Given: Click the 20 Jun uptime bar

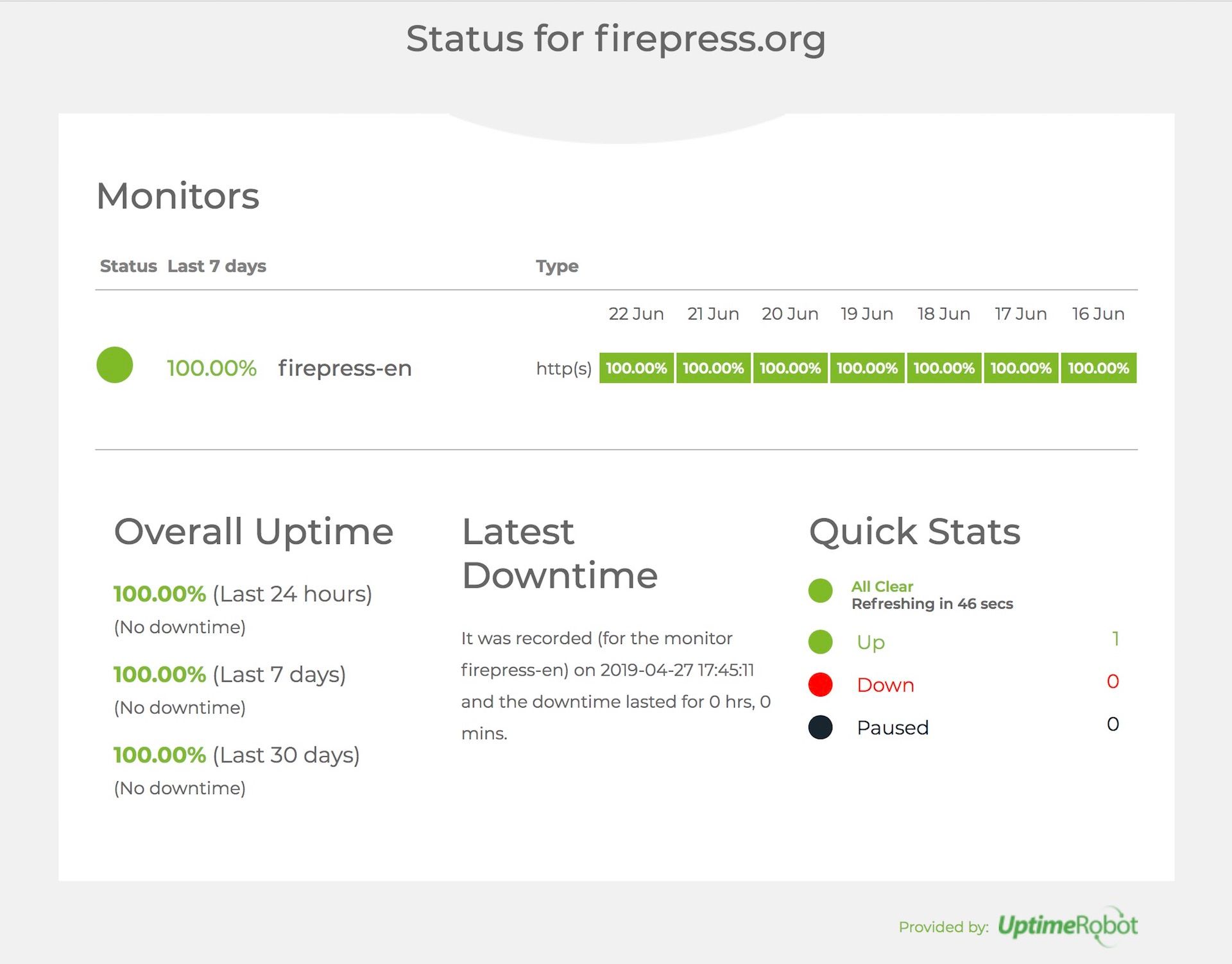Looking at the screenshot, I should click(791, 368).
